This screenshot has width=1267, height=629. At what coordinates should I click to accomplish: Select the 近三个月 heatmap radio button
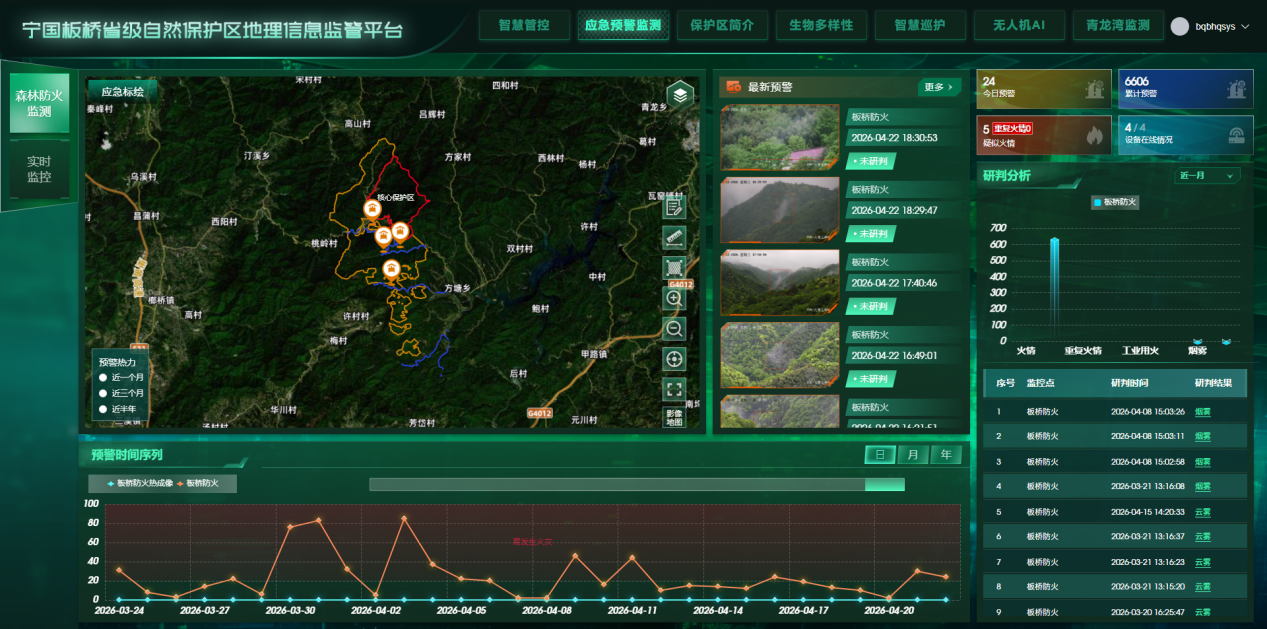[x=102, y=393]
